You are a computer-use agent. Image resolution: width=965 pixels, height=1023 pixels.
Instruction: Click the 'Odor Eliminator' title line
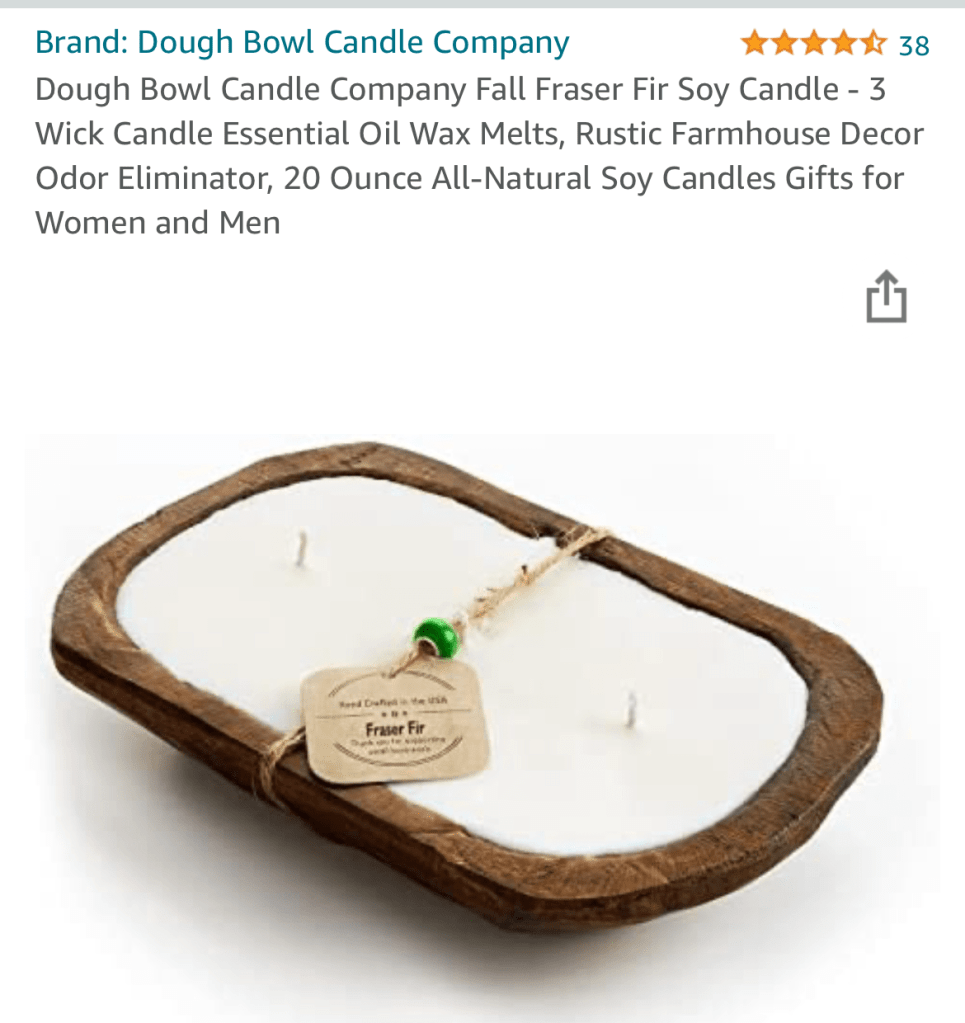pyautogui.click(x=470, y=178)
